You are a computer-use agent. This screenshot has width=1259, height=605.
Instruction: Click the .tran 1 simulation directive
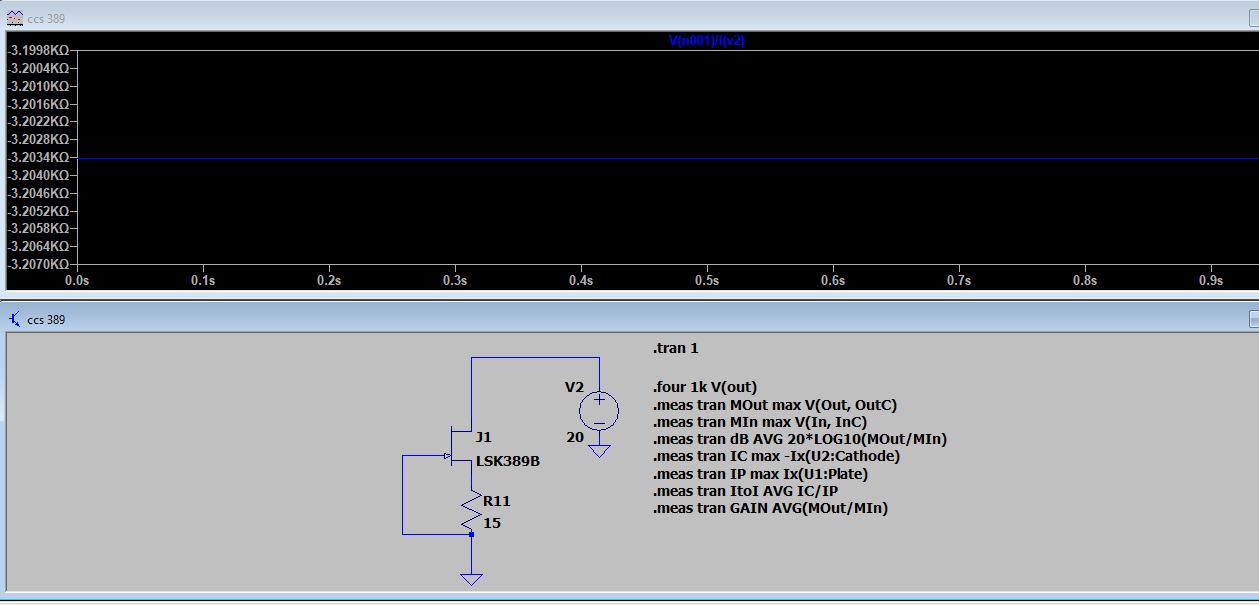tap(676, 349)
